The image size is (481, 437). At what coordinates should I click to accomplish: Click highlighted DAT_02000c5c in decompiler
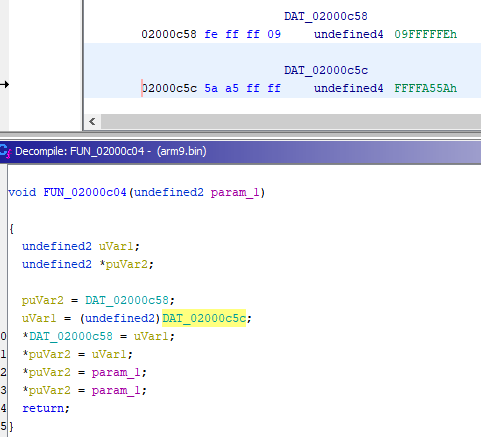point(204,318)
